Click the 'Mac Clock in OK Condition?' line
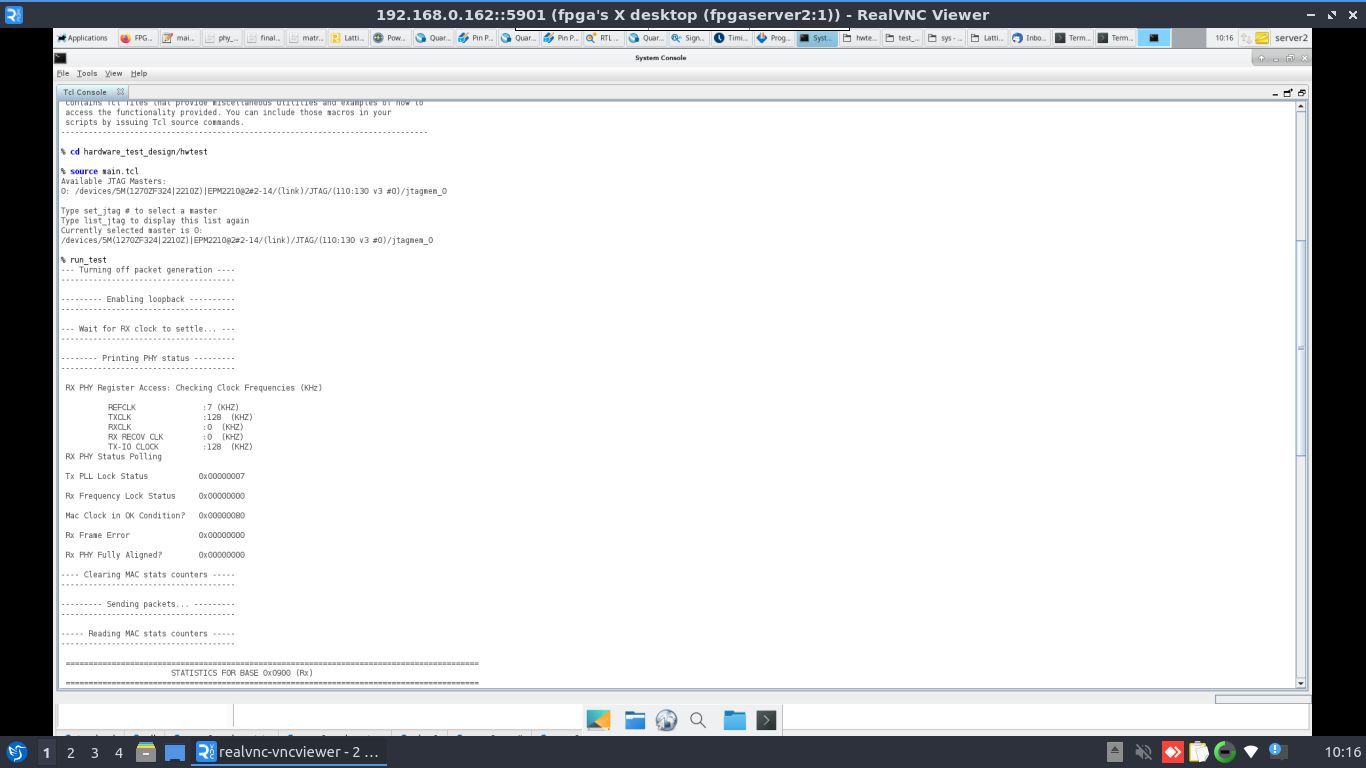 click(x=155, y=516)
